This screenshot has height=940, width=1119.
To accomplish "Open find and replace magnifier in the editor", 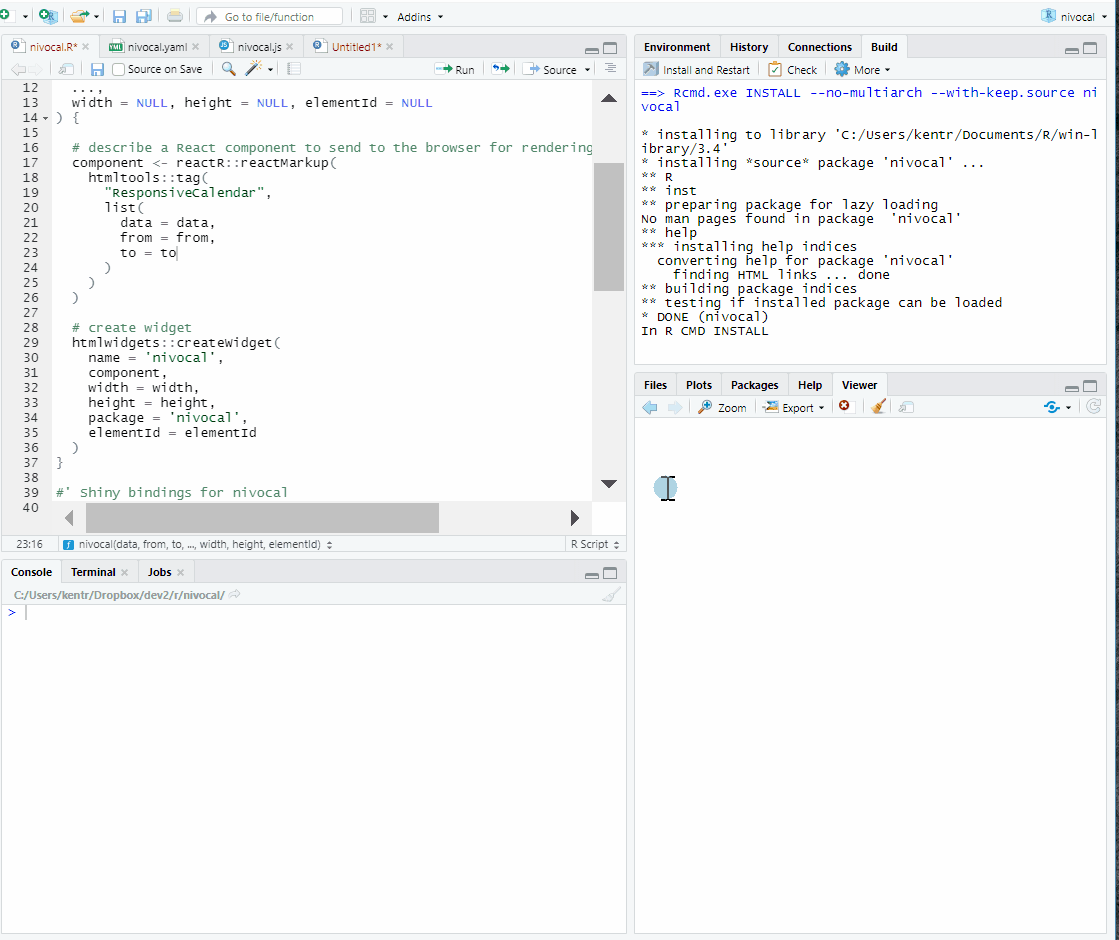I will point(228,69).
